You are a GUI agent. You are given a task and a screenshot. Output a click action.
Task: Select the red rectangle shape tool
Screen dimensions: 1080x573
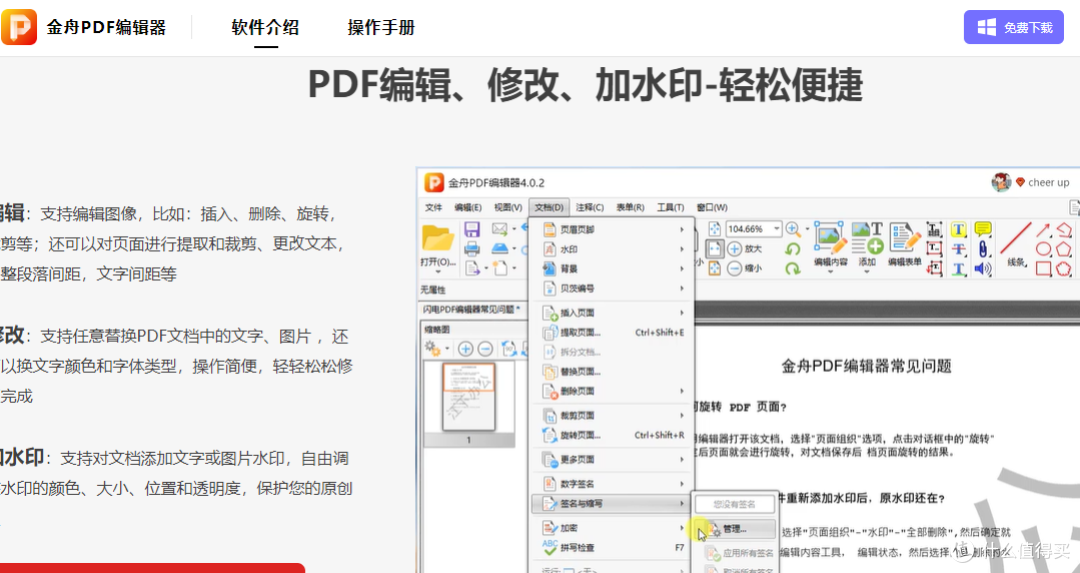click(x=1043, y=269)
